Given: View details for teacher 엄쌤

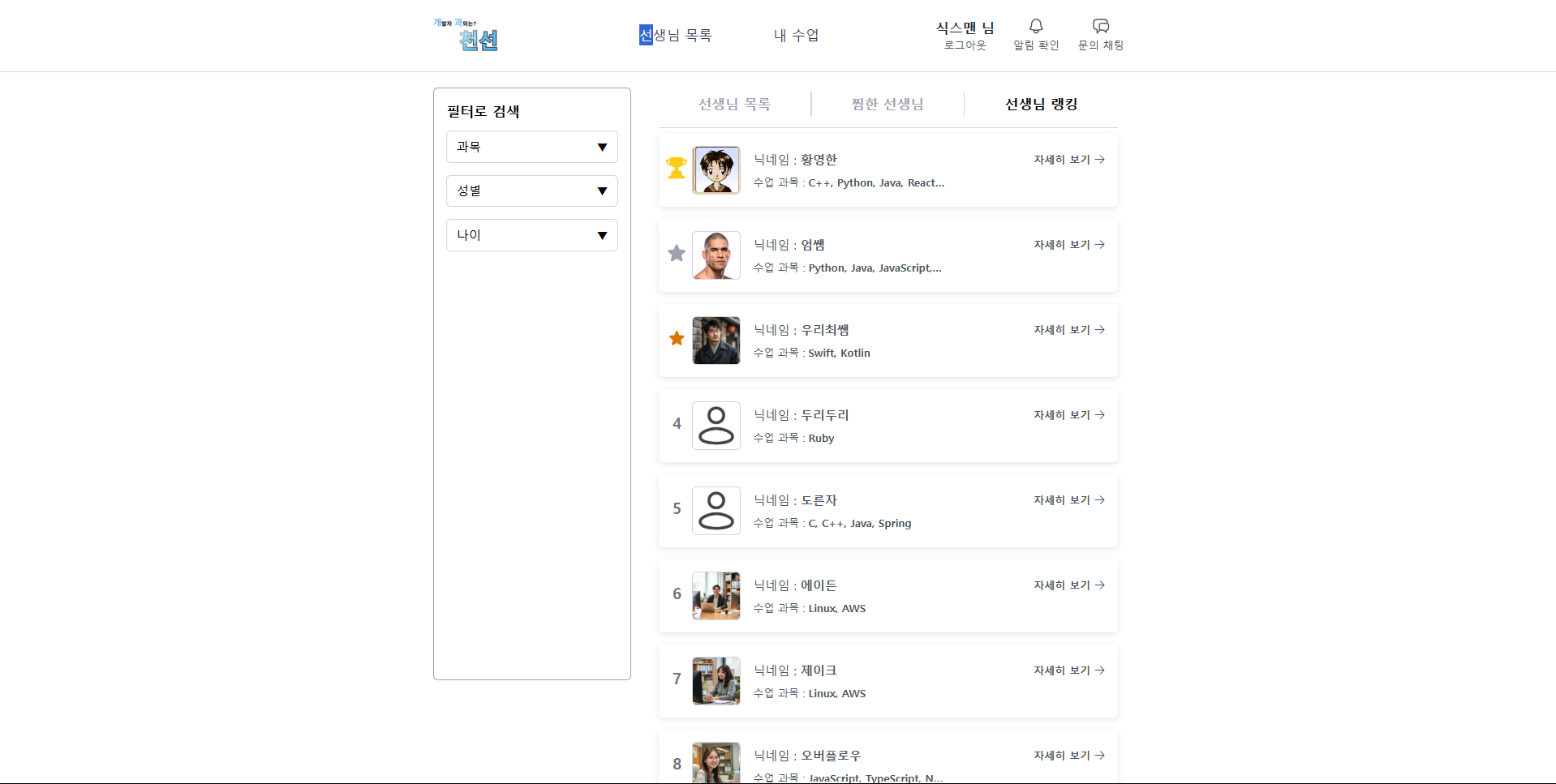Looking at the screenshot, I should coord(1068,245).
